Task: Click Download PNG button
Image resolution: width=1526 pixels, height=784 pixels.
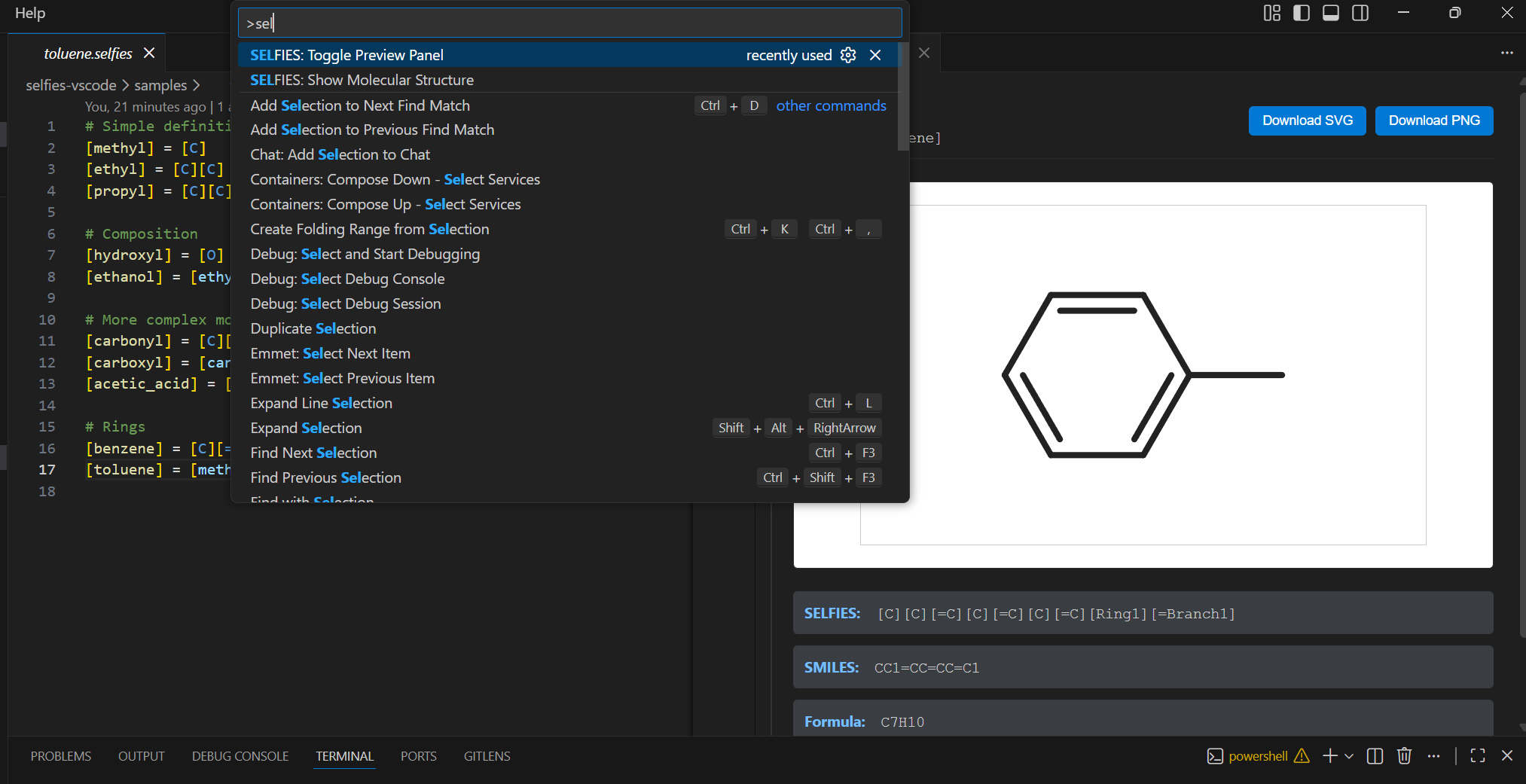Action: tap(1434, 120)
